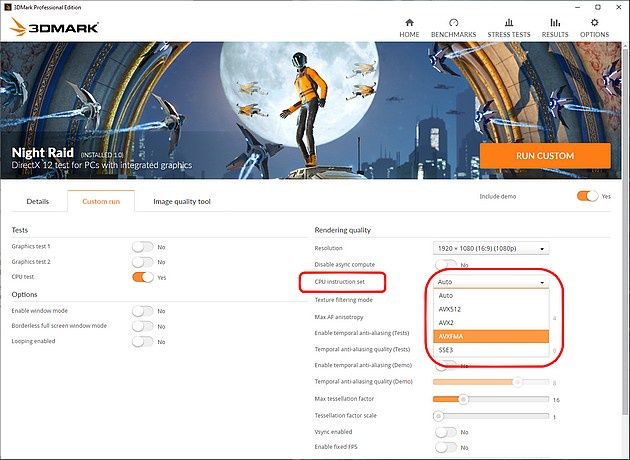Enable the Graphics test 1 toggle

[143, 247]
